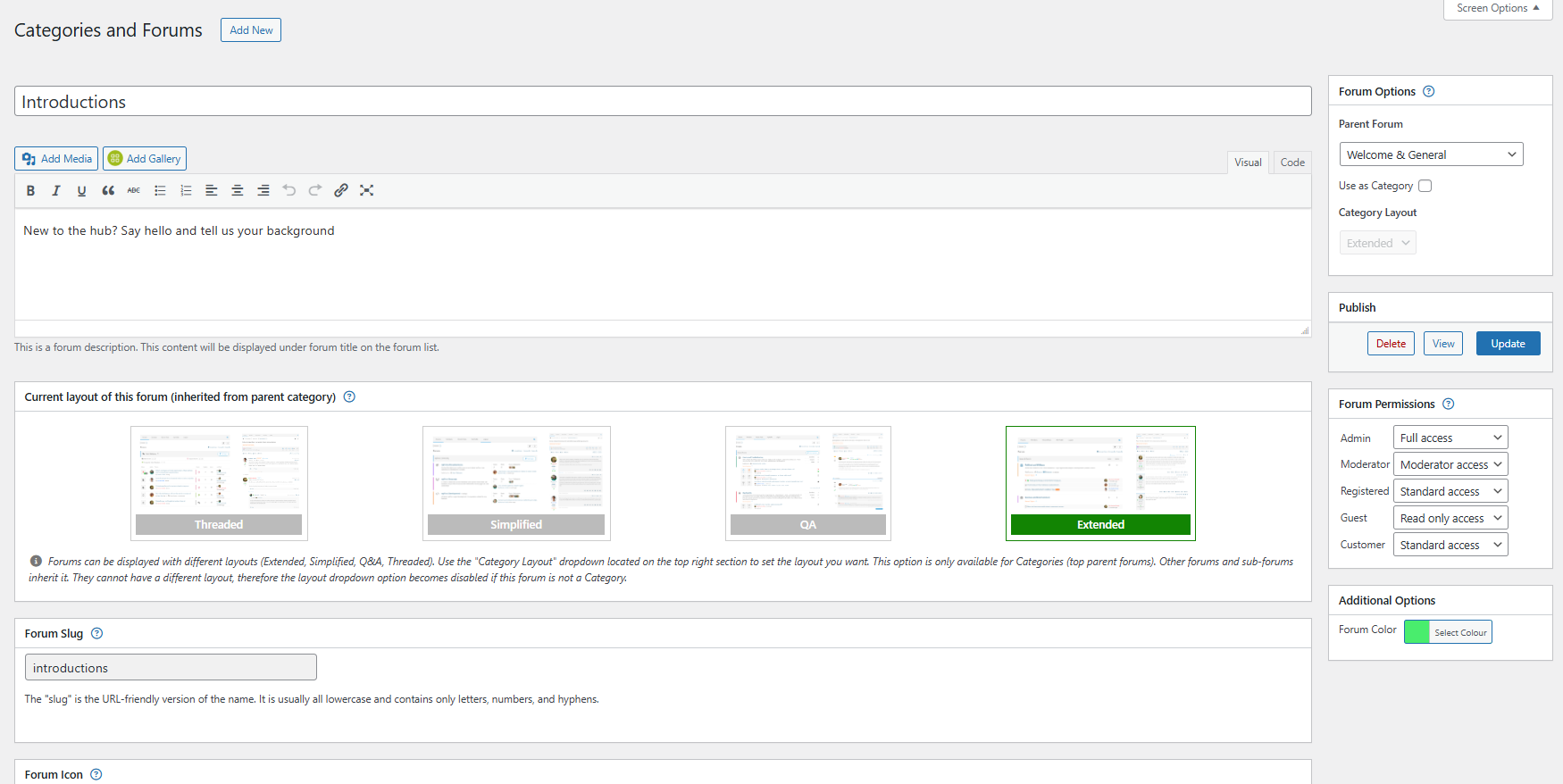Image resolution: width=1563 pixels, height=784 pixels.
Task: Toggle bold formatting in editor toolbar
Action: (x=30, y=190)
